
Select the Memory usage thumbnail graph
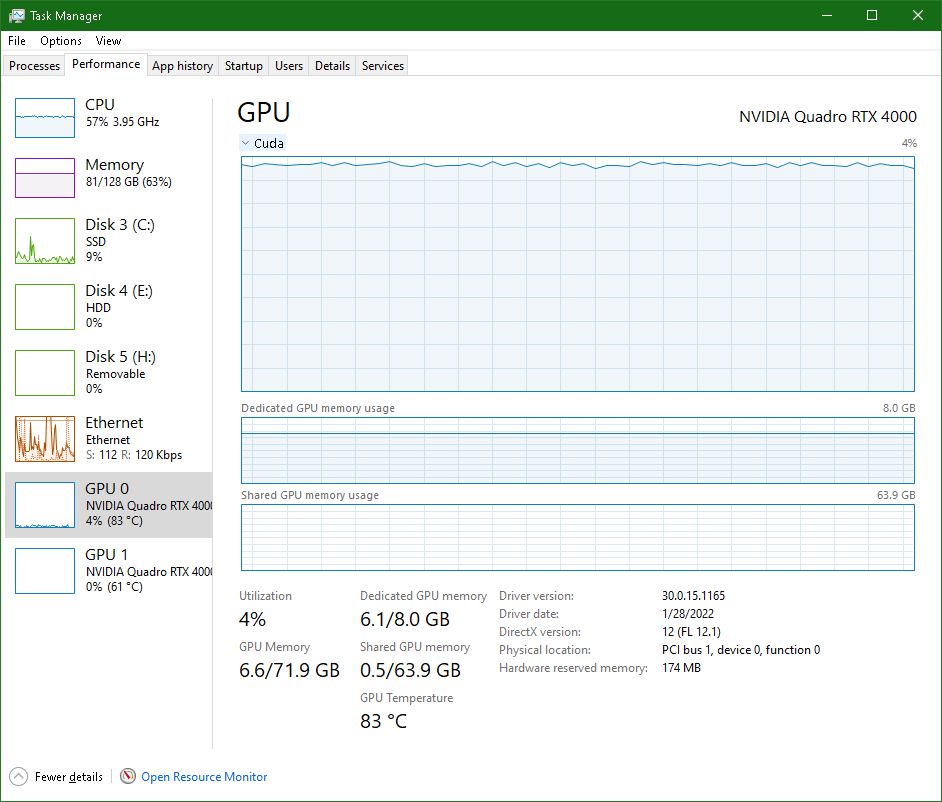click(x=45, y=178)
